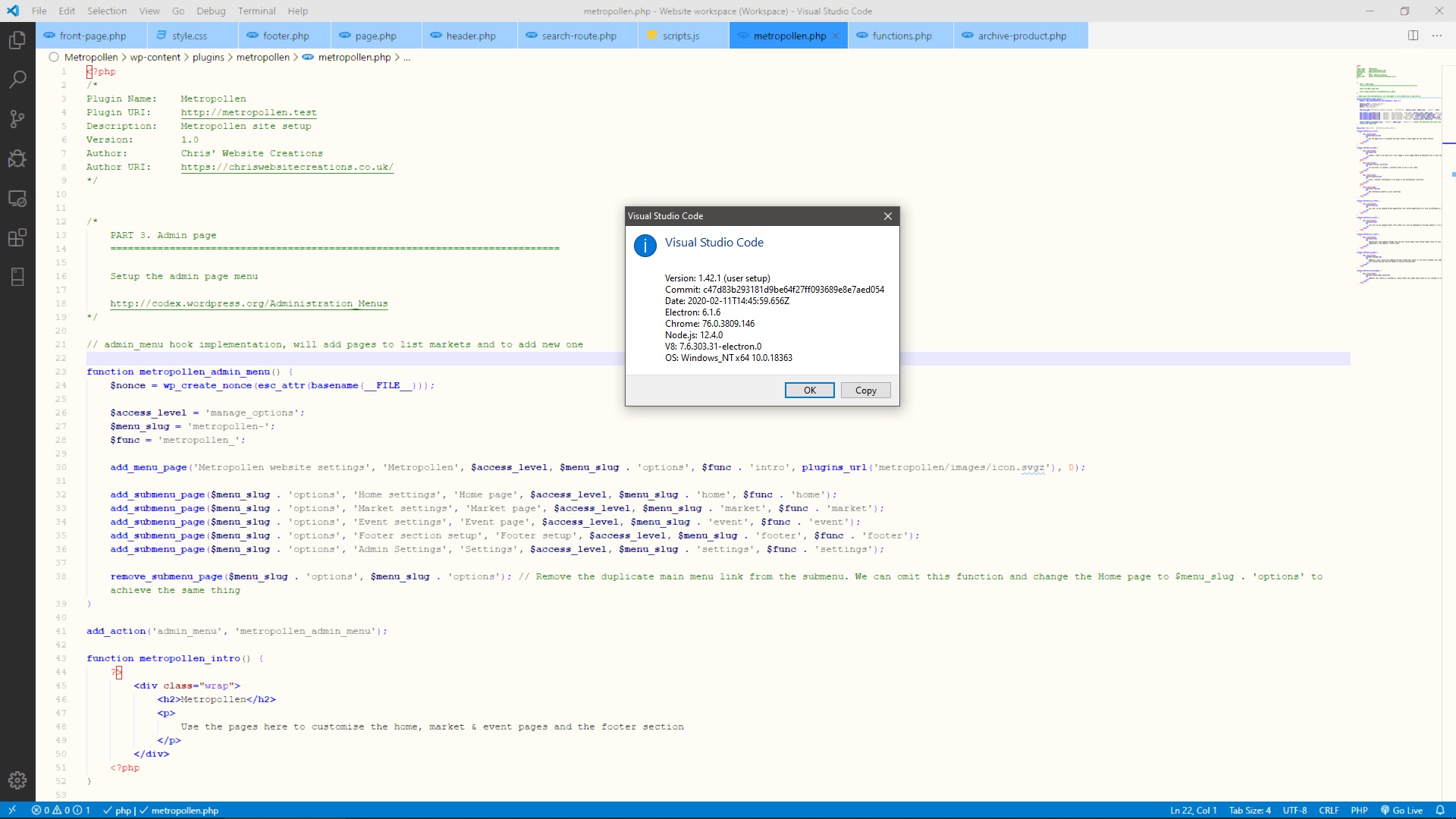
Task: Click Ln 22, Col 1 to go to line
Action: pos(1192,810)
